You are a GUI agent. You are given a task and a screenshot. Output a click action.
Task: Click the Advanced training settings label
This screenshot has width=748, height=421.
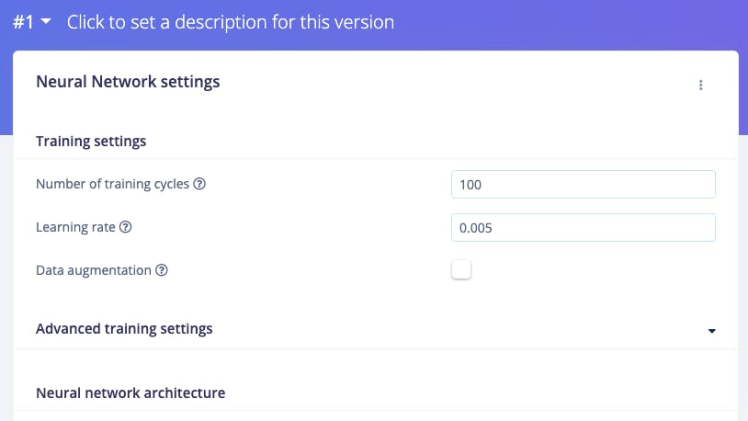coord(124,328)
